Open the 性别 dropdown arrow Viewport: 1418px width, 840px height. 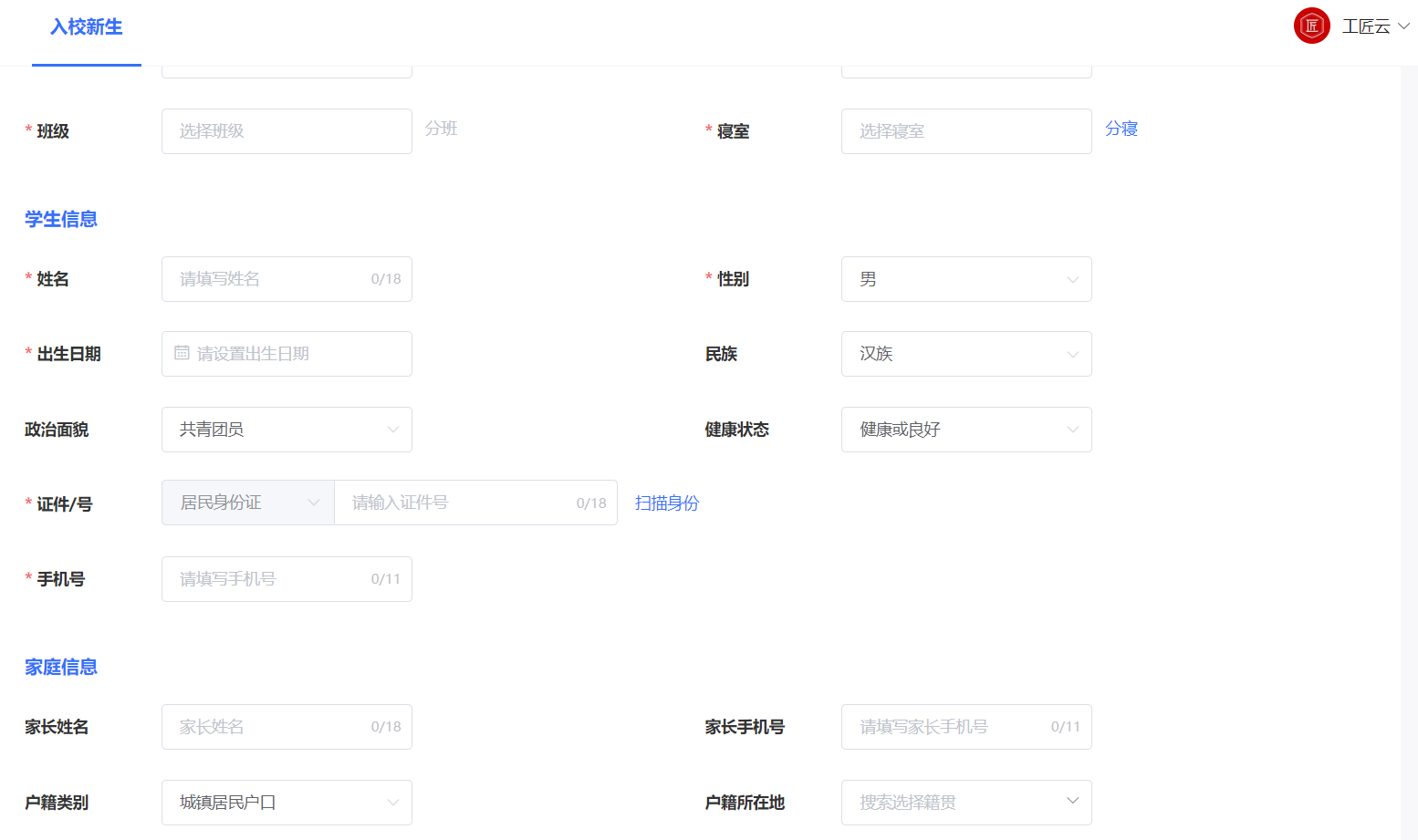click(x=1072, y=279)
